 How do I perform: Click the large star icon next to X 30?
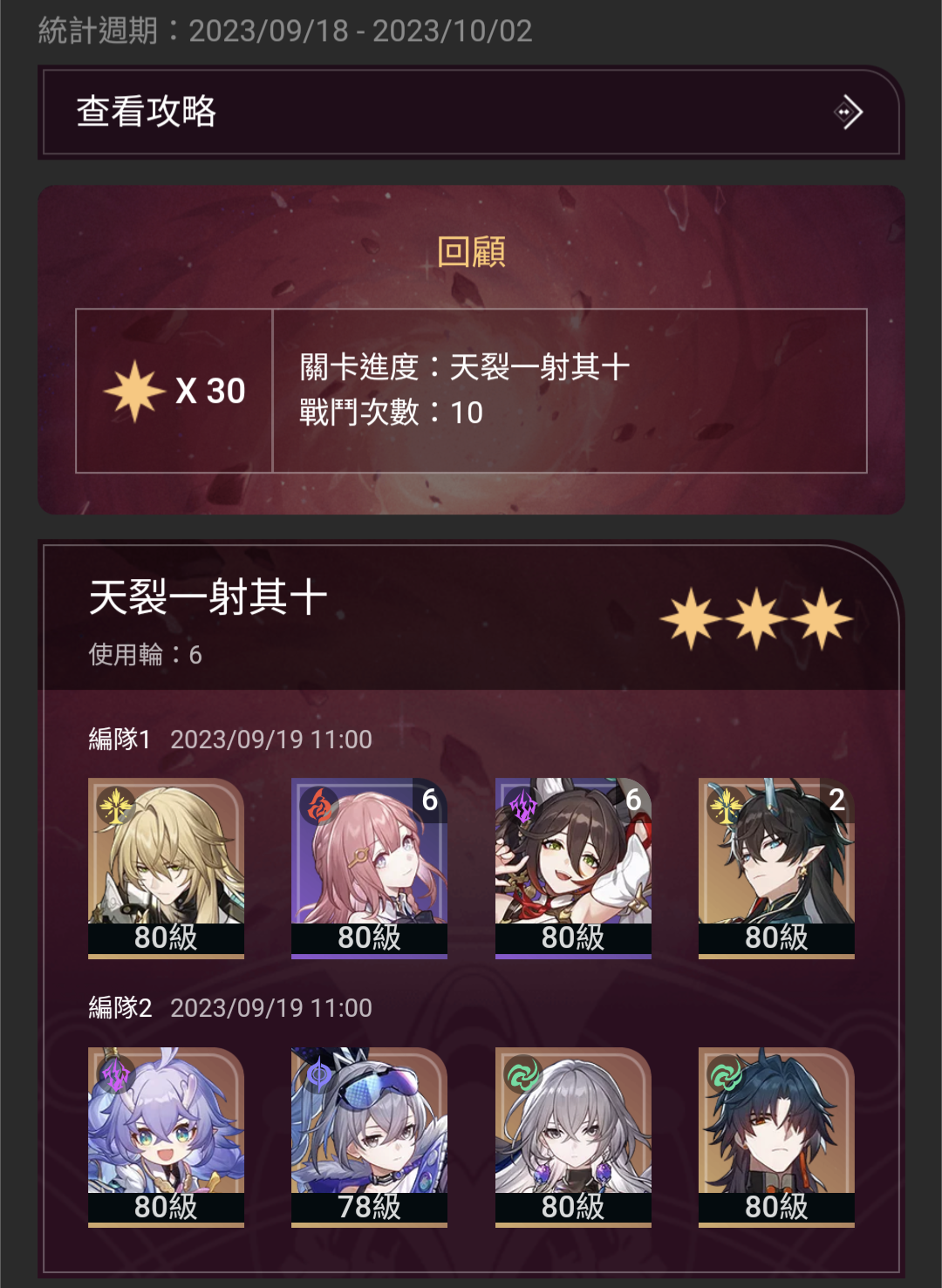pyautogui.click(x=134, y=391)
